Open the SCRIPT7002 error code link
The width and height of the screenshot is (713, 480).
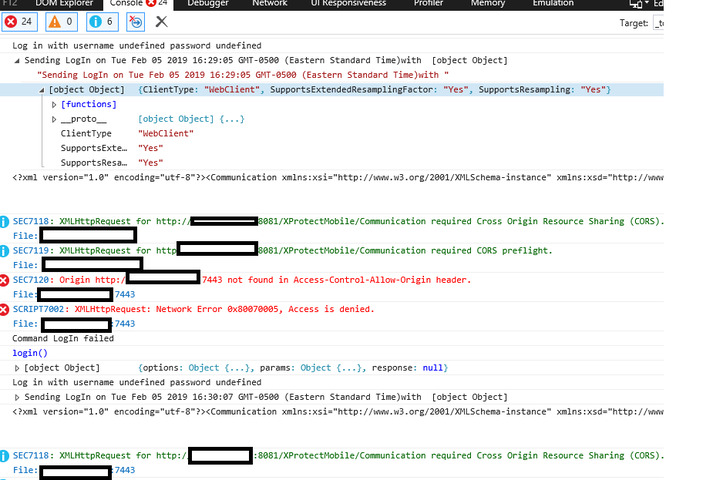tap(41, 310)
